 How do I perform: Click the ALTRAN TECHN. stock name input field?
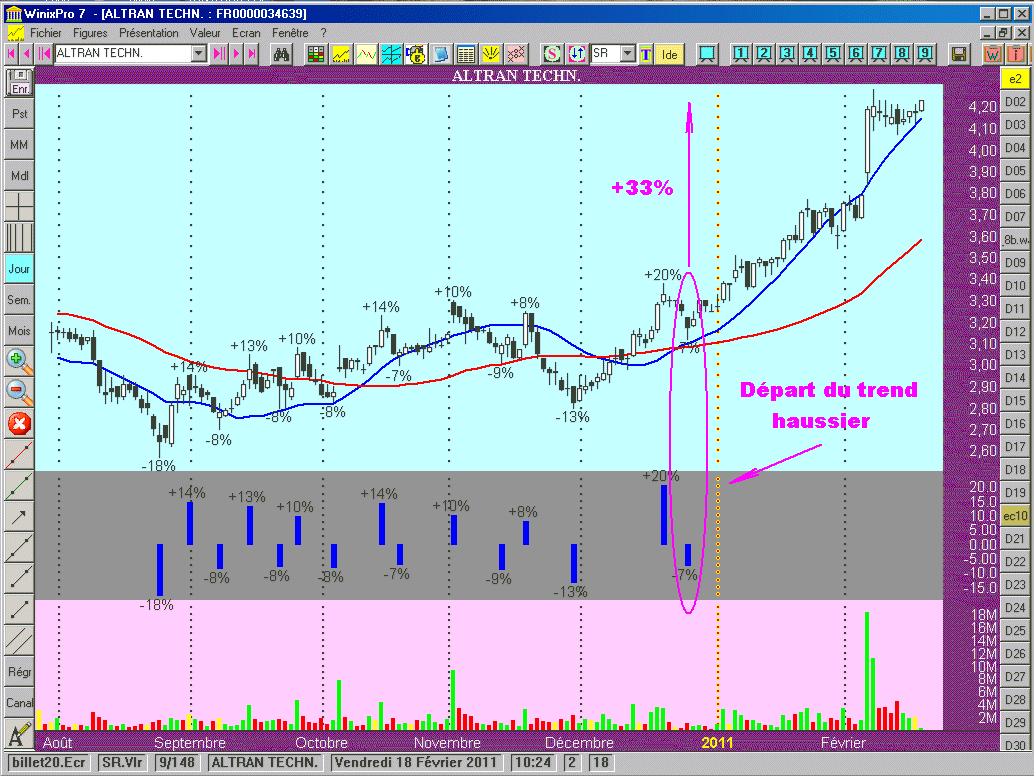(x=123, y=53)
